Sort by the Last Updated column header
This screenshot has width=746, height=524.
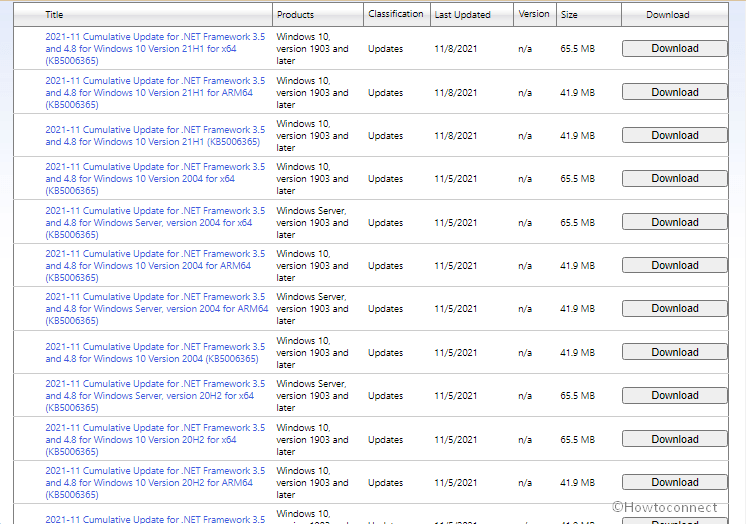(462, 15)
